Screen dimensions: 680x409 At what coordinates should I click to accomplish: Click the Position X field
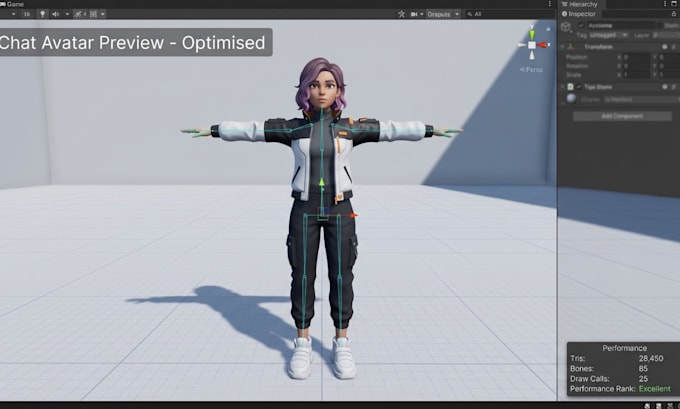(636, 57)
